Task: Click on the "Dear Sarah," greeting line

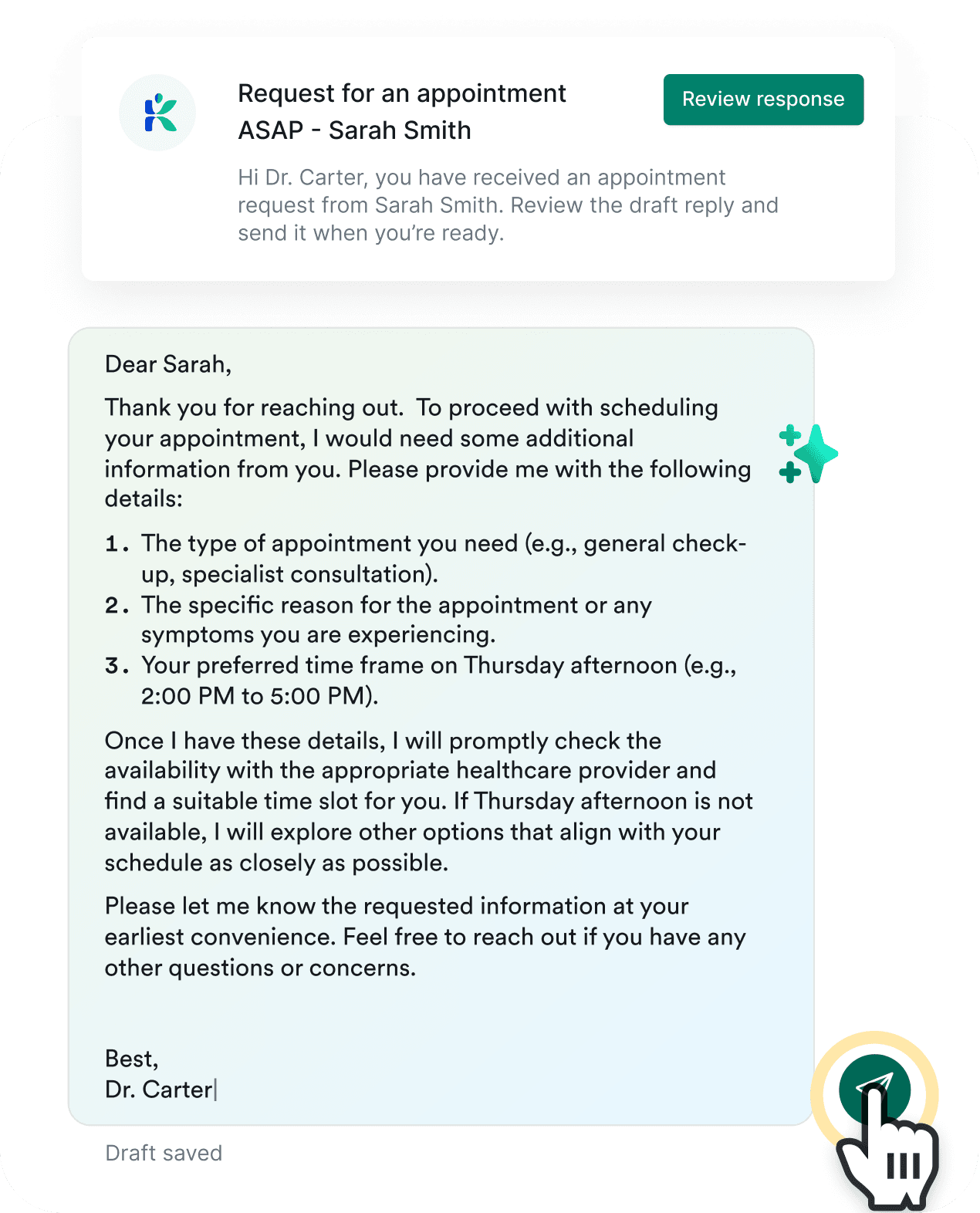Action: point(168,364)
